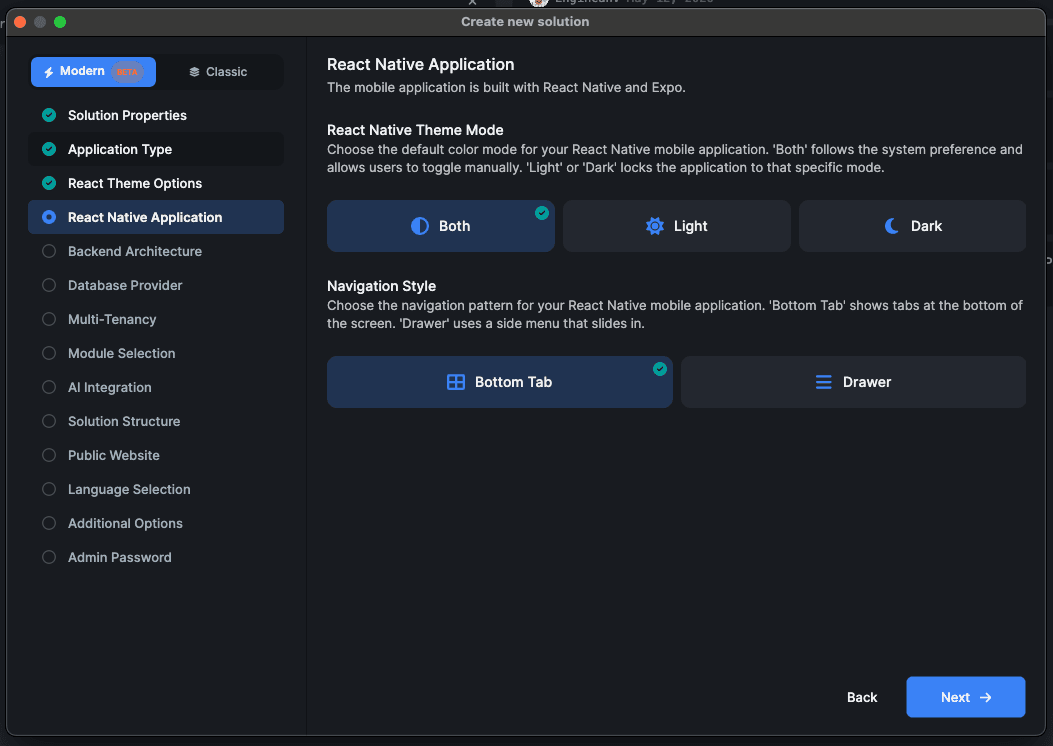This screenshot has width=1053, height=746.
Task: Click the green zoom window button
Action: tap(60, 22)
